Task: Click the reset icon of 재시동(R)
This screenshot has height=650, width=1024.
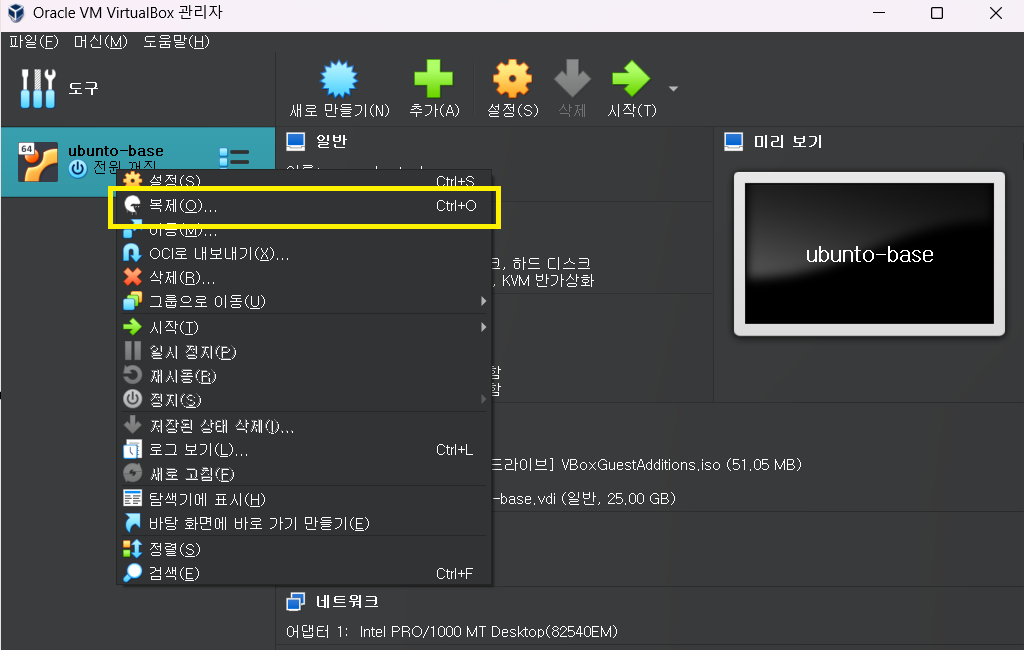Action: (133, 375)
